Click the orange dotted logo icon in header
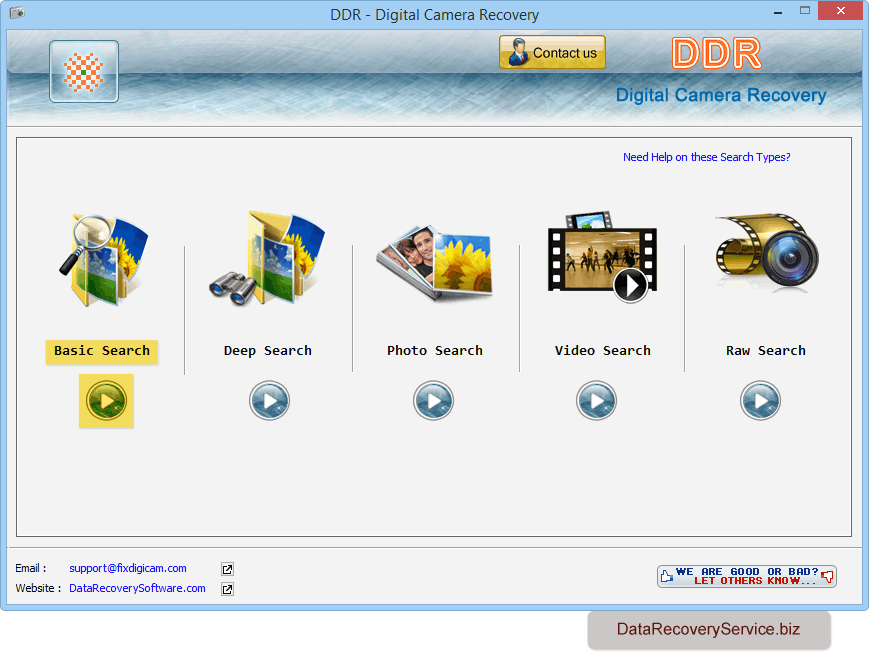The image size is (869, 652). click(84, 72)
